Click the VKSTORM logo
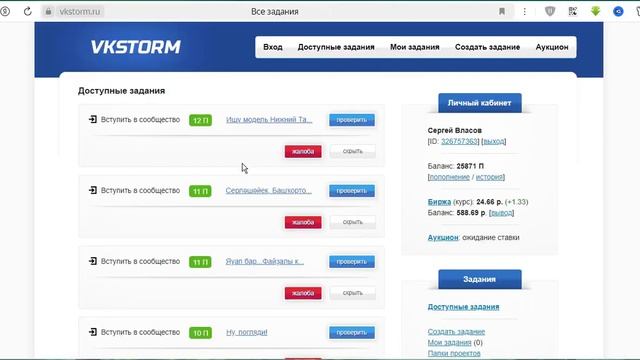Viewport: 640px width, 360px height. [136, 47]
